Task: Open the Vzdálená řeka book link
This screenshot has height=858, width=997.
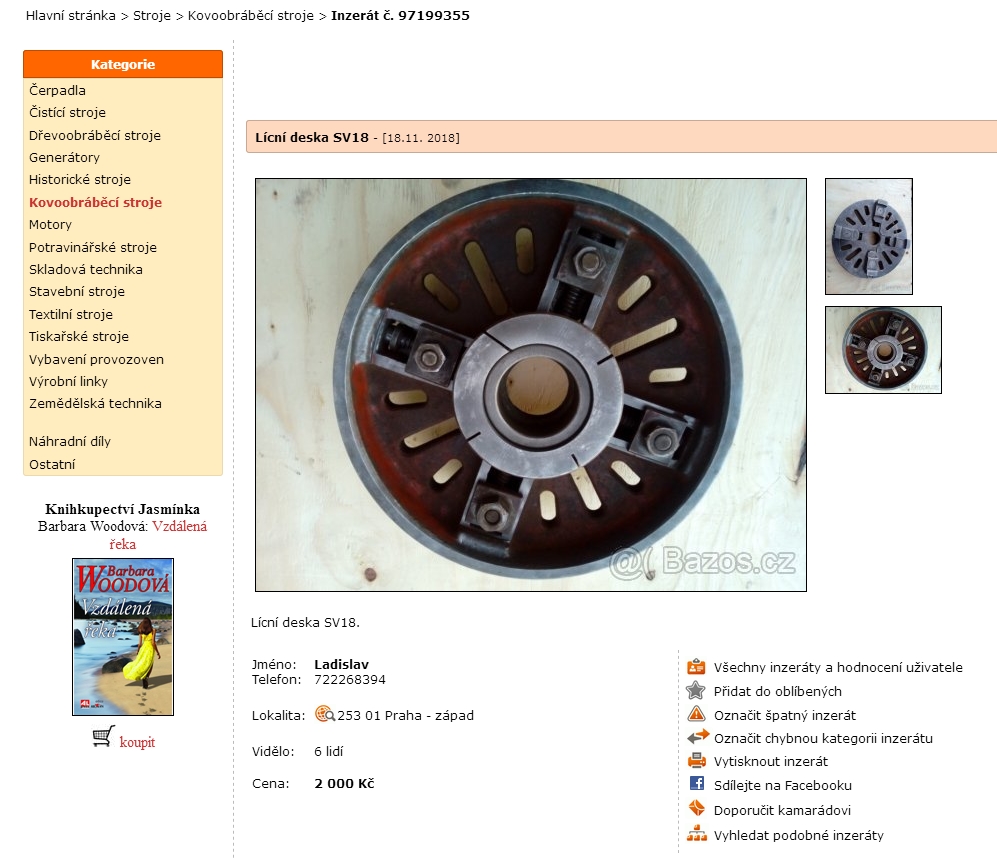Action: coord(158,535)
